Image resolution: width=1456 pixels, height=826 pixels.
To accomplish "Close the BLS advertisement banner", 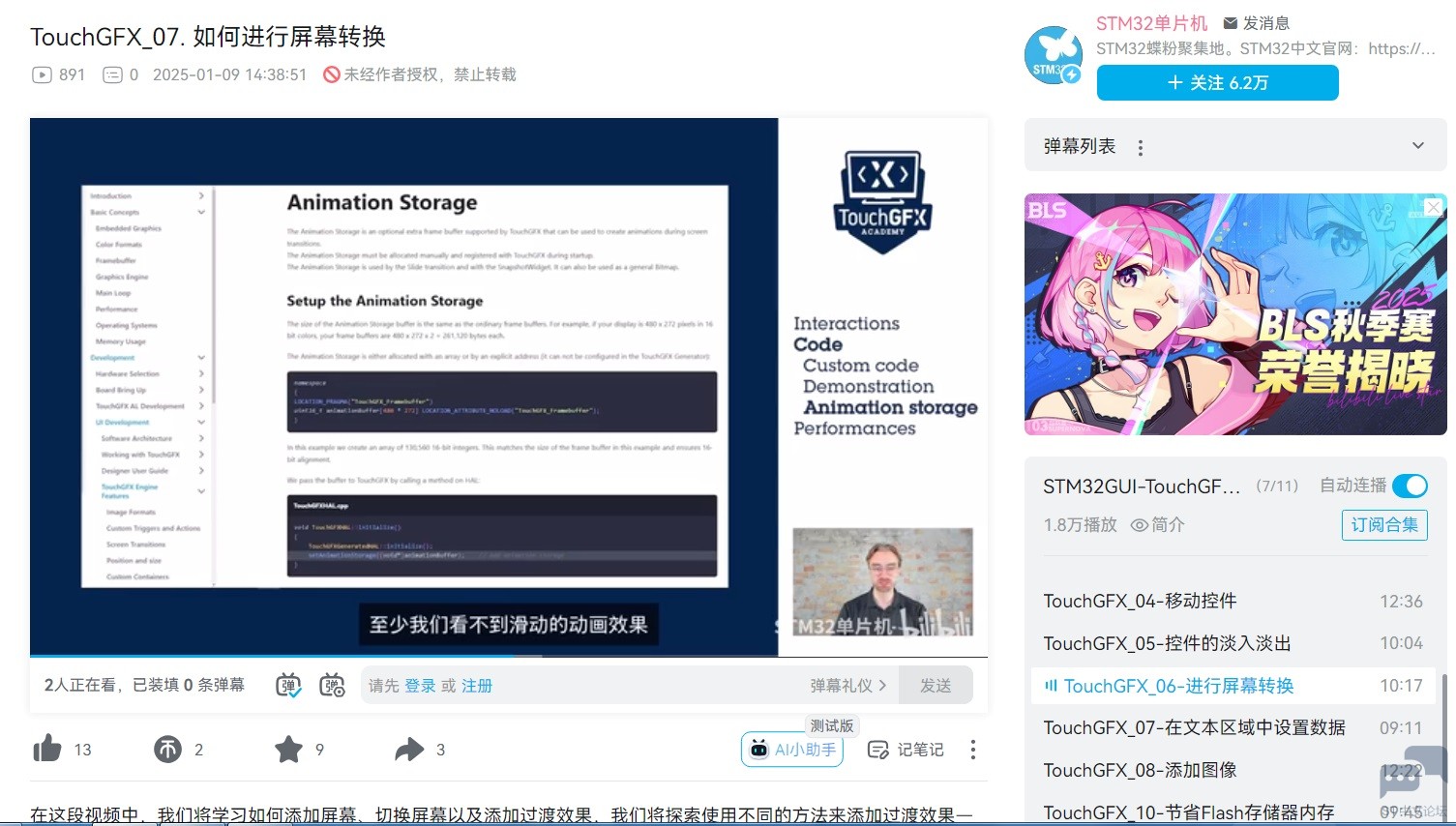I will tap(1434, 207).
